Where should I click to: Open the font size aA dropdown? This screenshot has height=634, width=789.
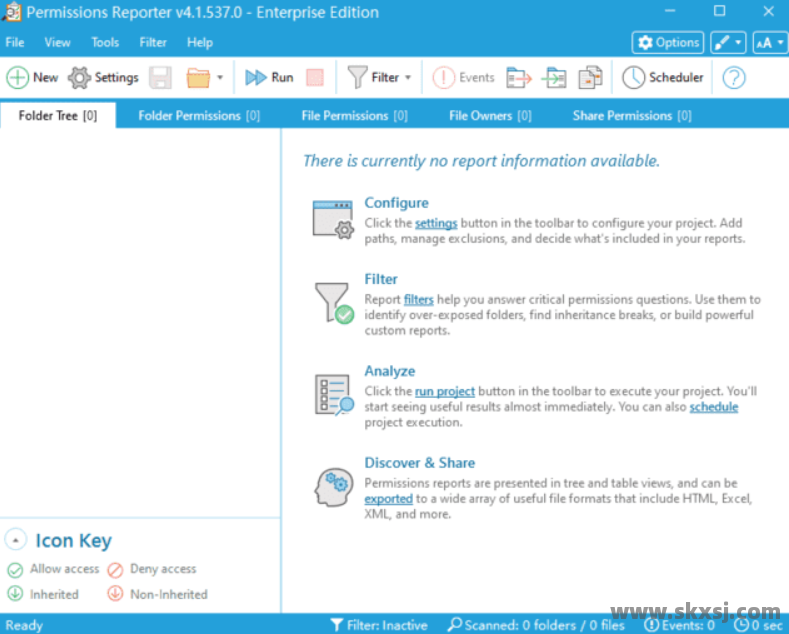click(x=769, y=42)
